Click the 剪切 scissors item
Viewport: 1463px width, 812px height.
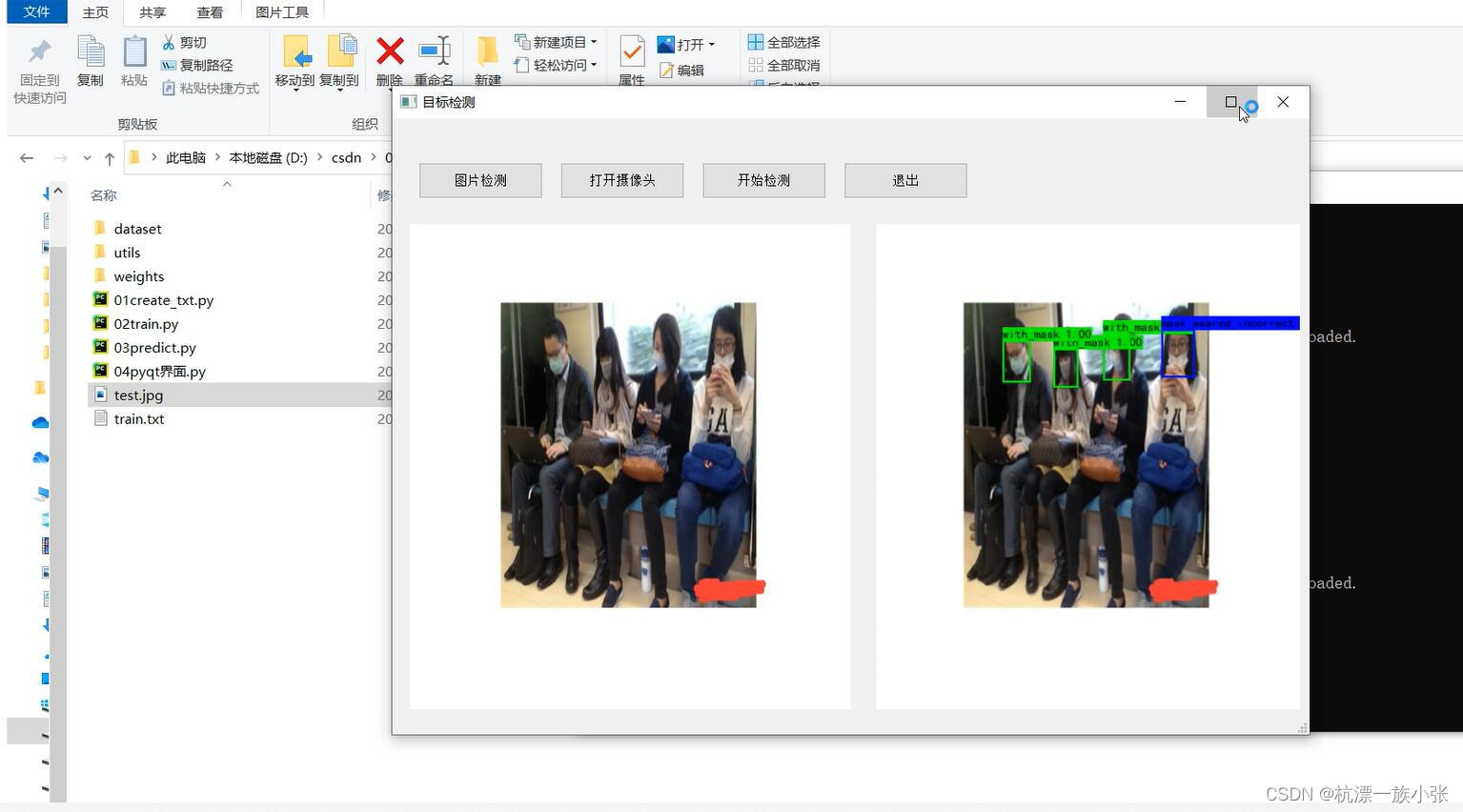(x=184, y=42)
